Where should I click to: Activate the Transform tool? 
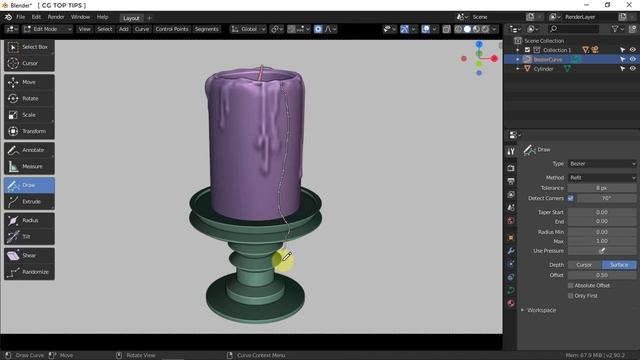coord(29,131)
